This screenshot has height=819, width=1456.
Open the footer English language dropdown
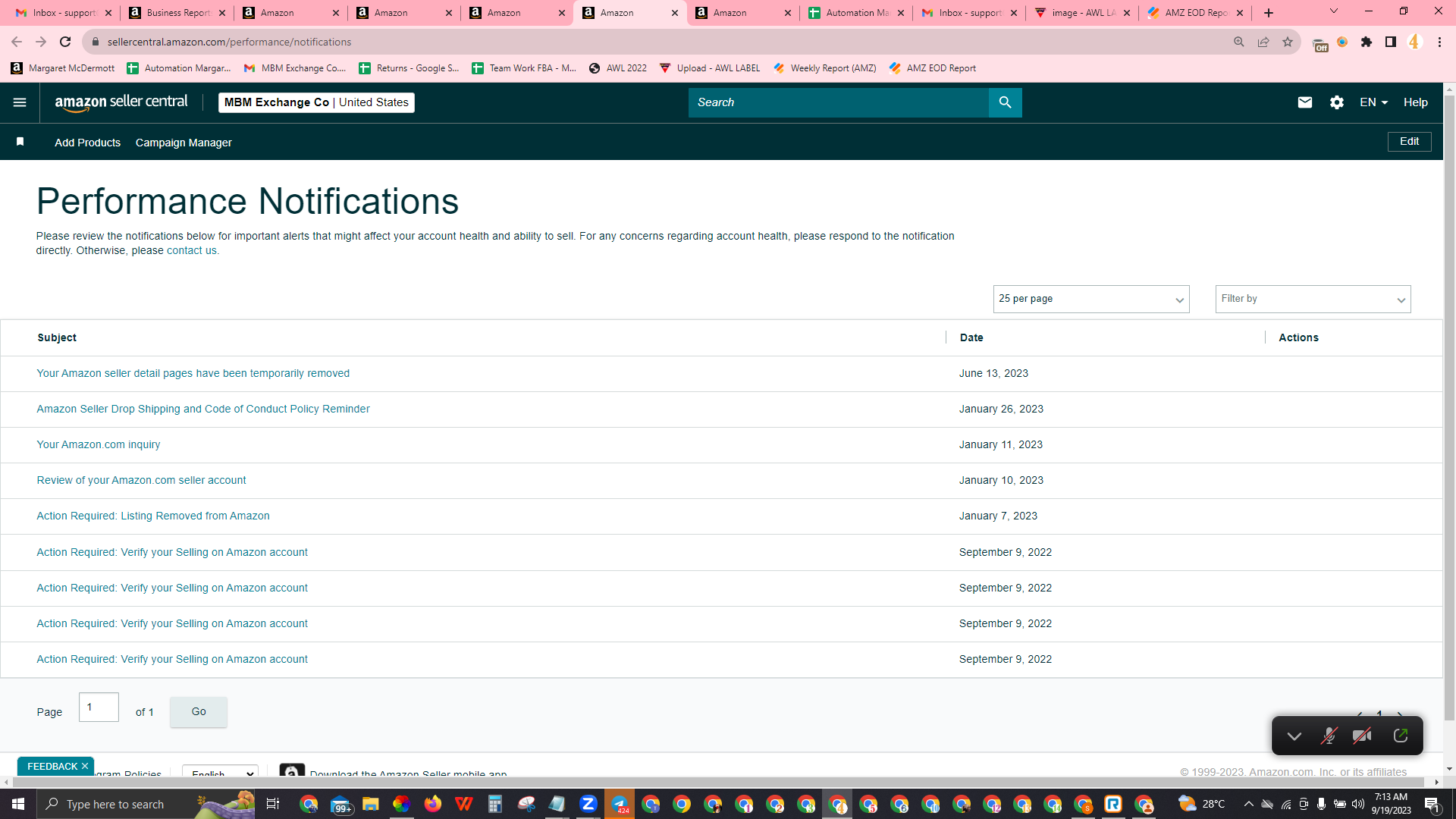(221, 772)
